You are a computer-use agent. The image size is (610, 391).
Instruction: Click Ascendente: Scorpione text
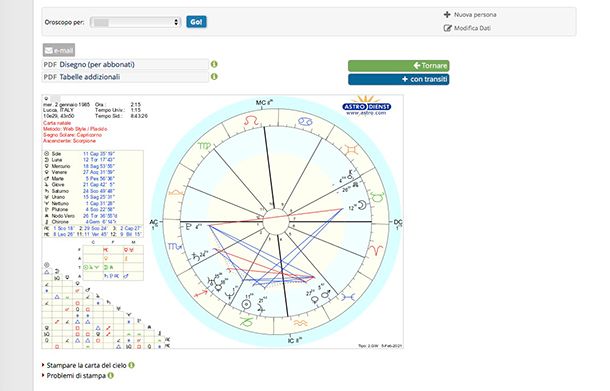pos(69,141)
